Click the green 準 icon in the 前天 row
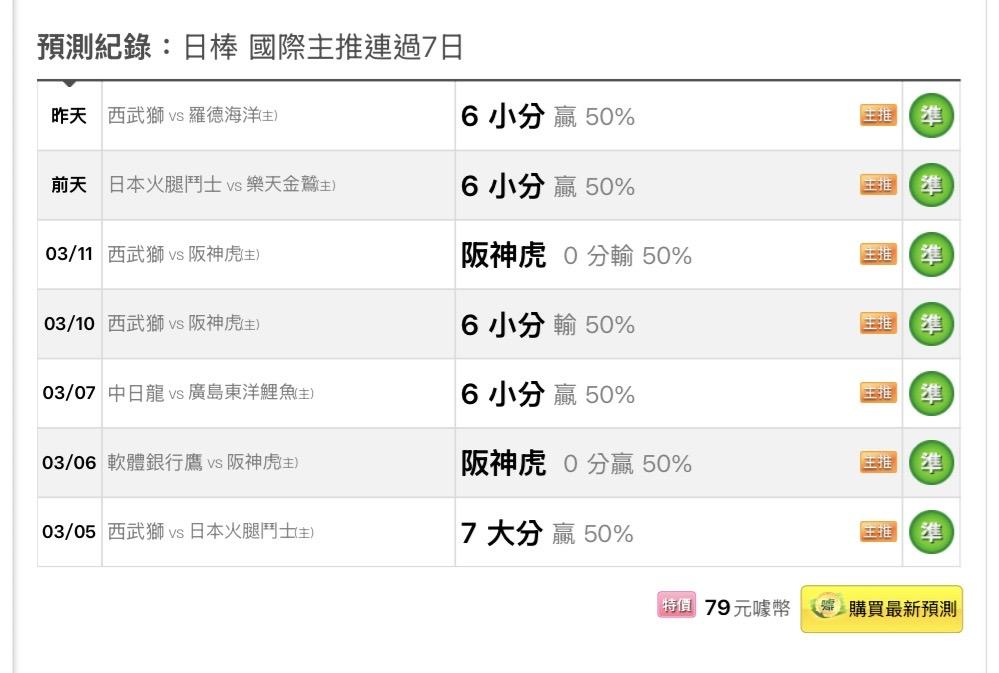Viewport: 999px width, 673px height. click(x=931, y=185)
